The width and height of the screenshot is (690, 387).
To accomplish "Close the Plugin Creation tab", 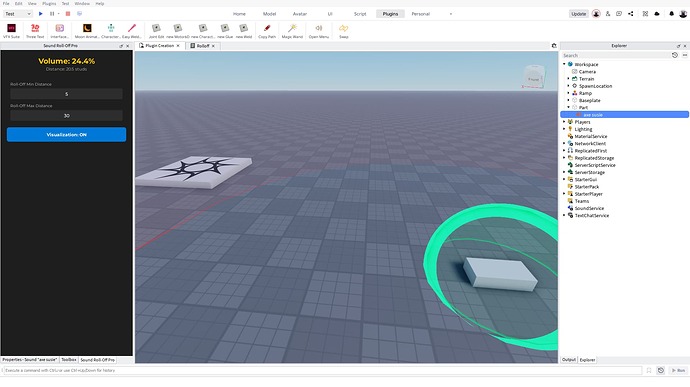I will [x=178, y=46].
